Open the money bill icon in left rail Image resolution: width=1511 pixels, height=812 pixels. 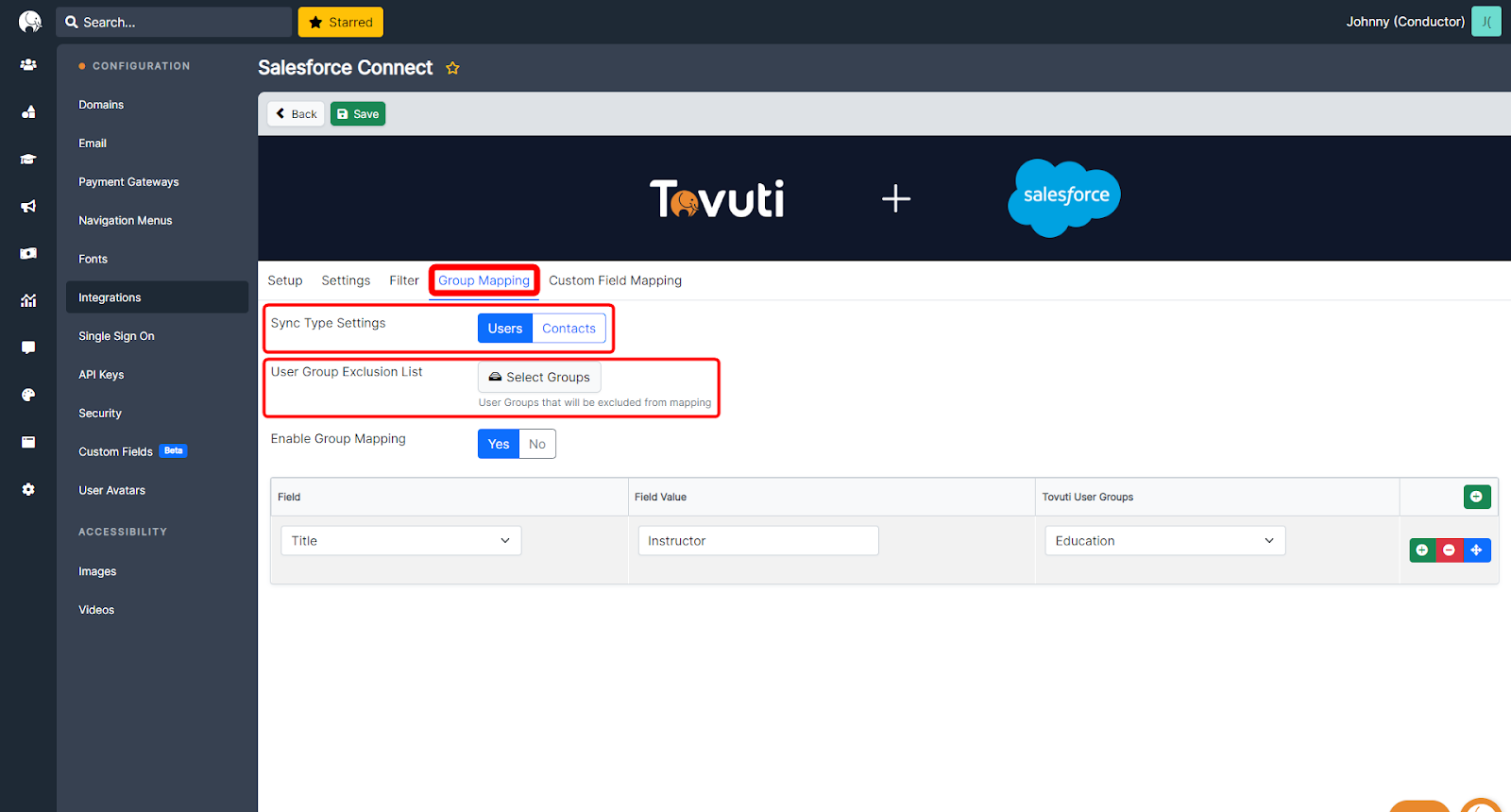[x=28, y=253]
